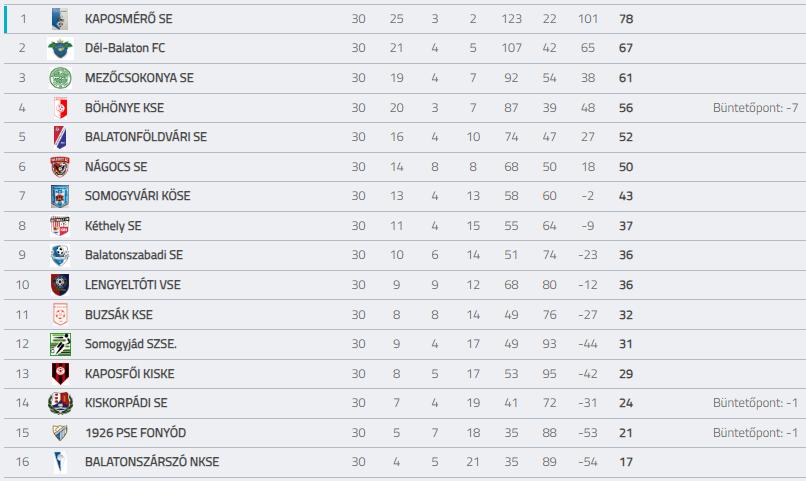Click the SOMOGYVÁRI KÖSE blue badge
Viewport: 806px width, 481px height.
click(60, 196)
